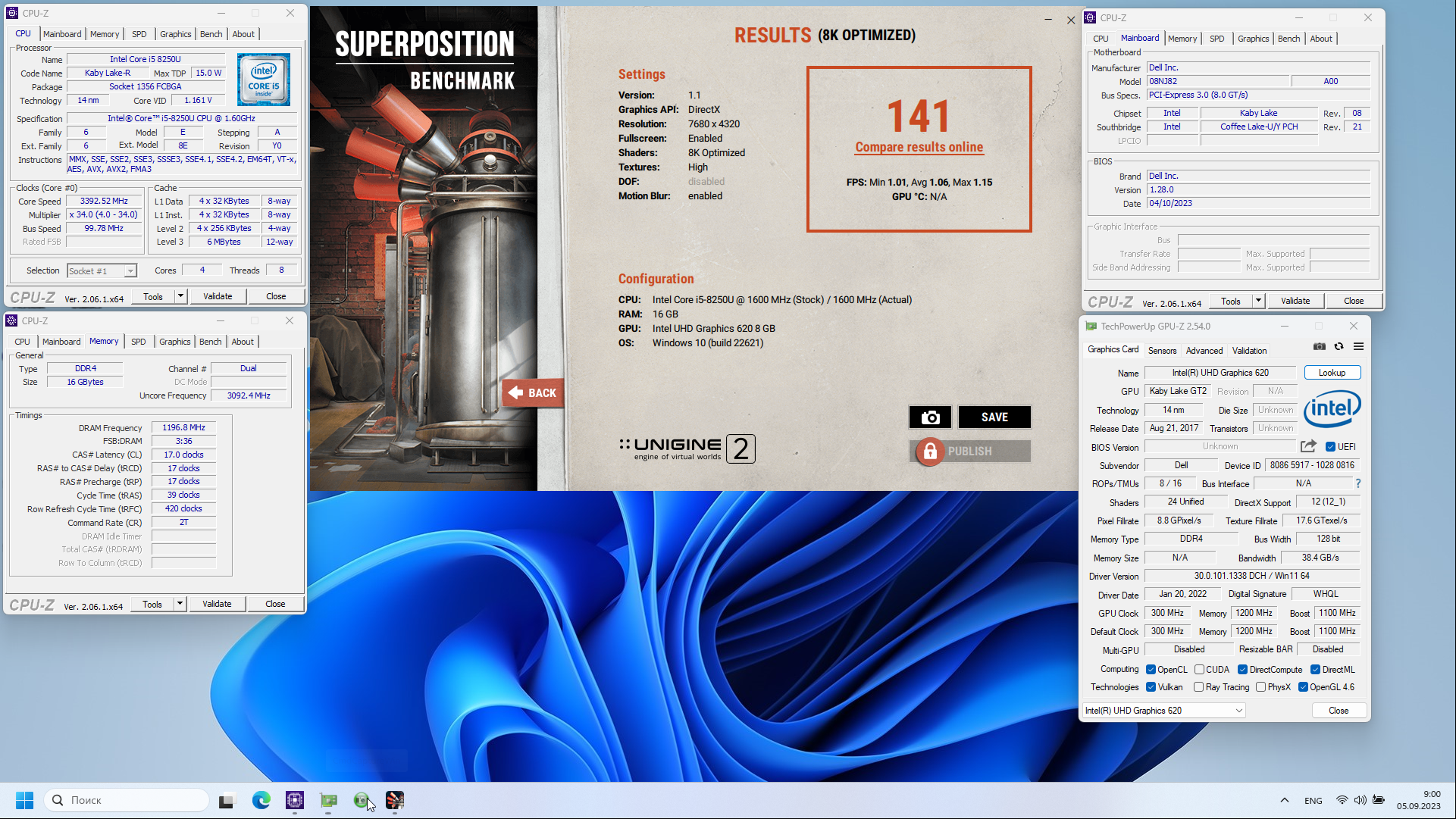Click the ENG language indicator
Screen dimensions: 1456x819
1314,801
